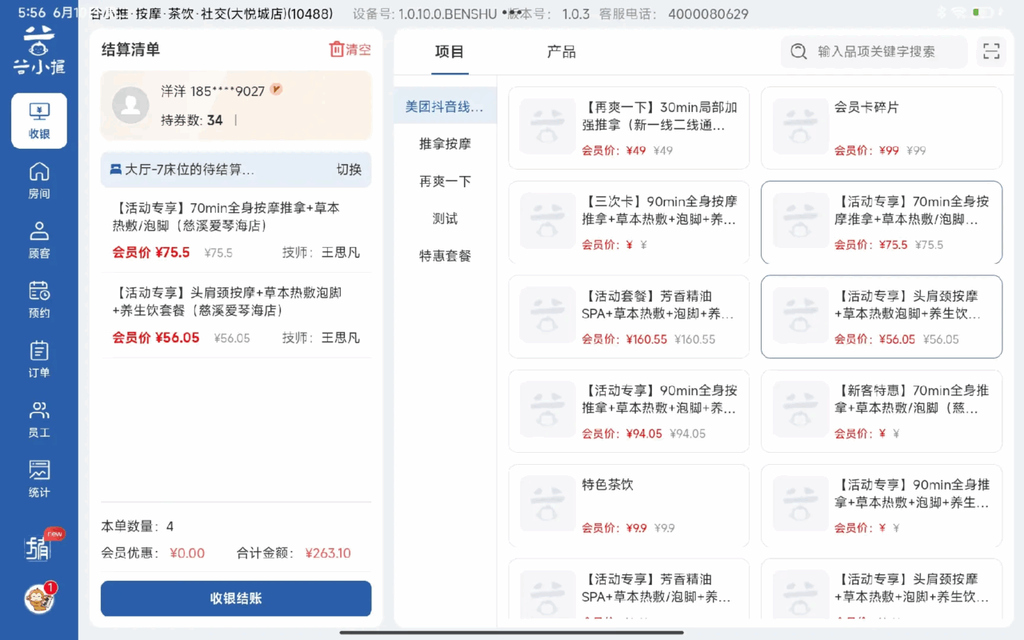The width and height of the screenshot is (1024, 640).
Task: Add the 会员卡碎片 ¥99 item
Action: pyautogui.click(x=882, y=127)
